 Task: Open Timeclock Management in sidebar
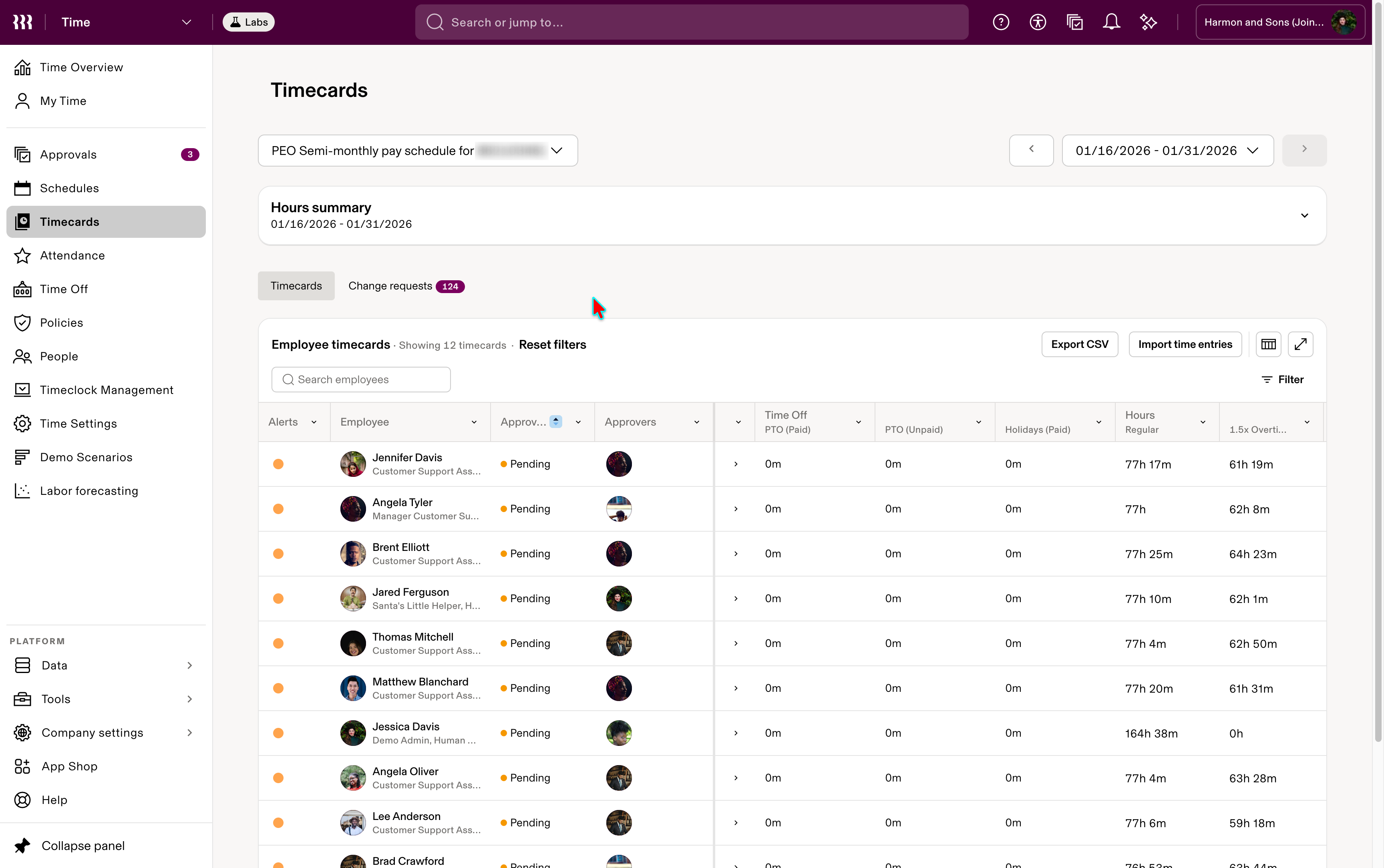(106, 390)
